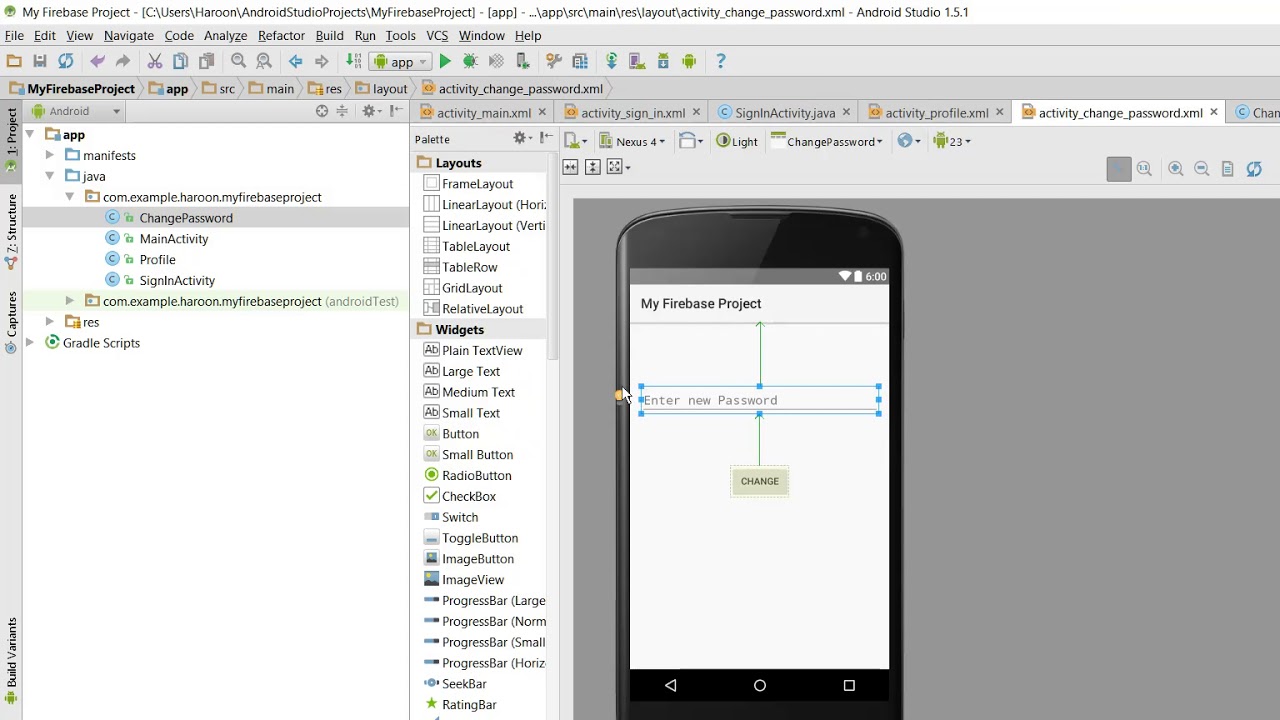Click Collapse All icon in Project panel

tap(342, 111)
